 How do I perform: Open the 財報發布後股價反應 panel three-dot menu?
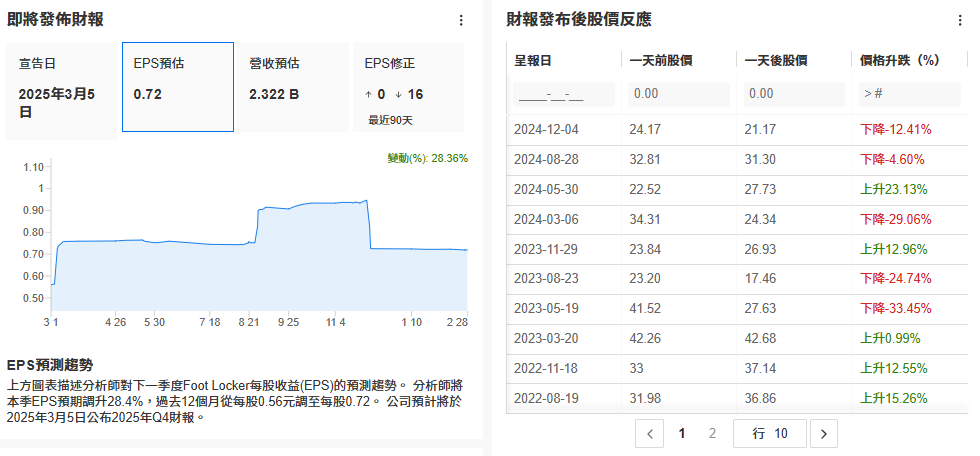[953, 20]
